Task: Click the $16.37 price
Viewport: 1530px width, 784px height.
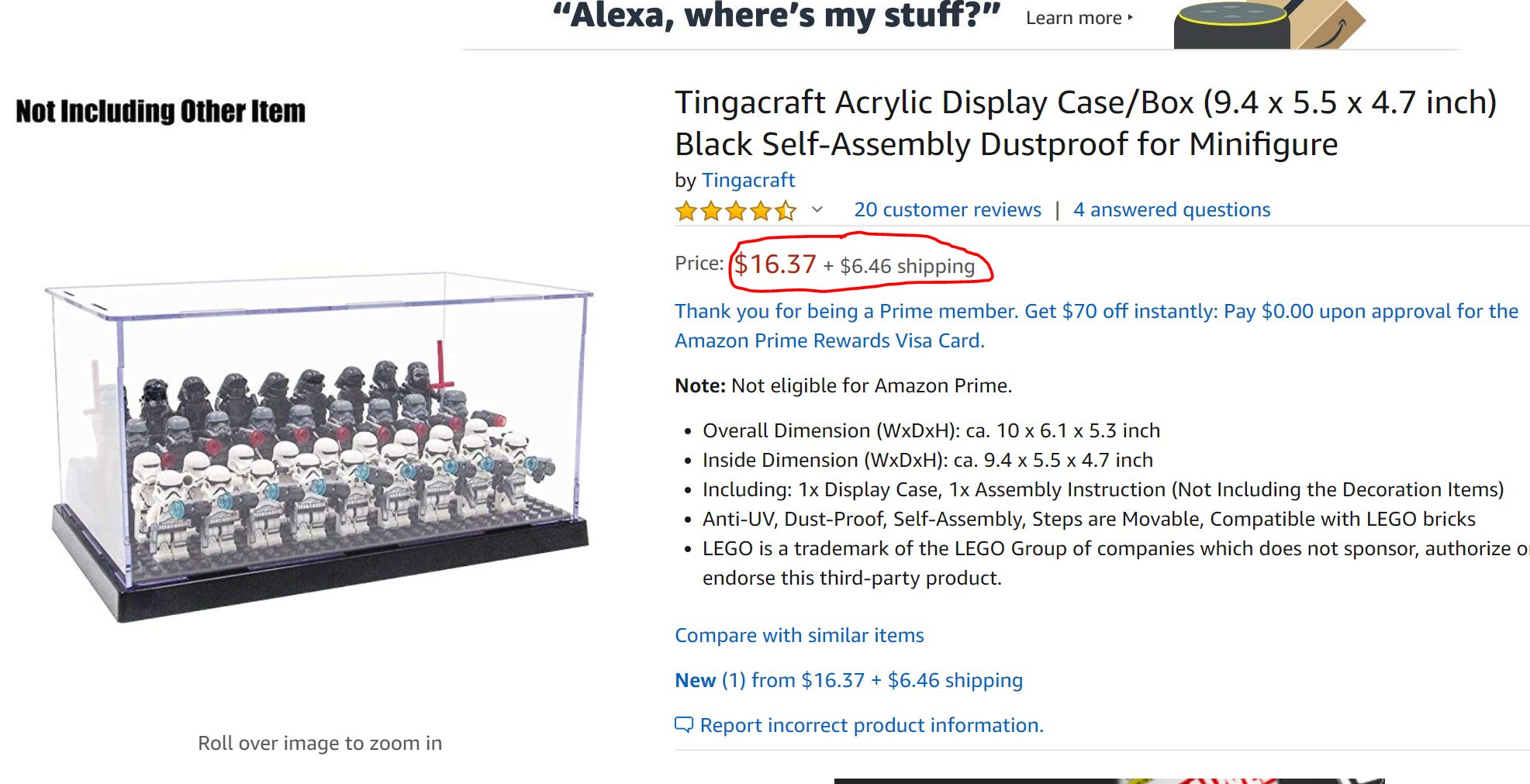Action: click(775, 264)
